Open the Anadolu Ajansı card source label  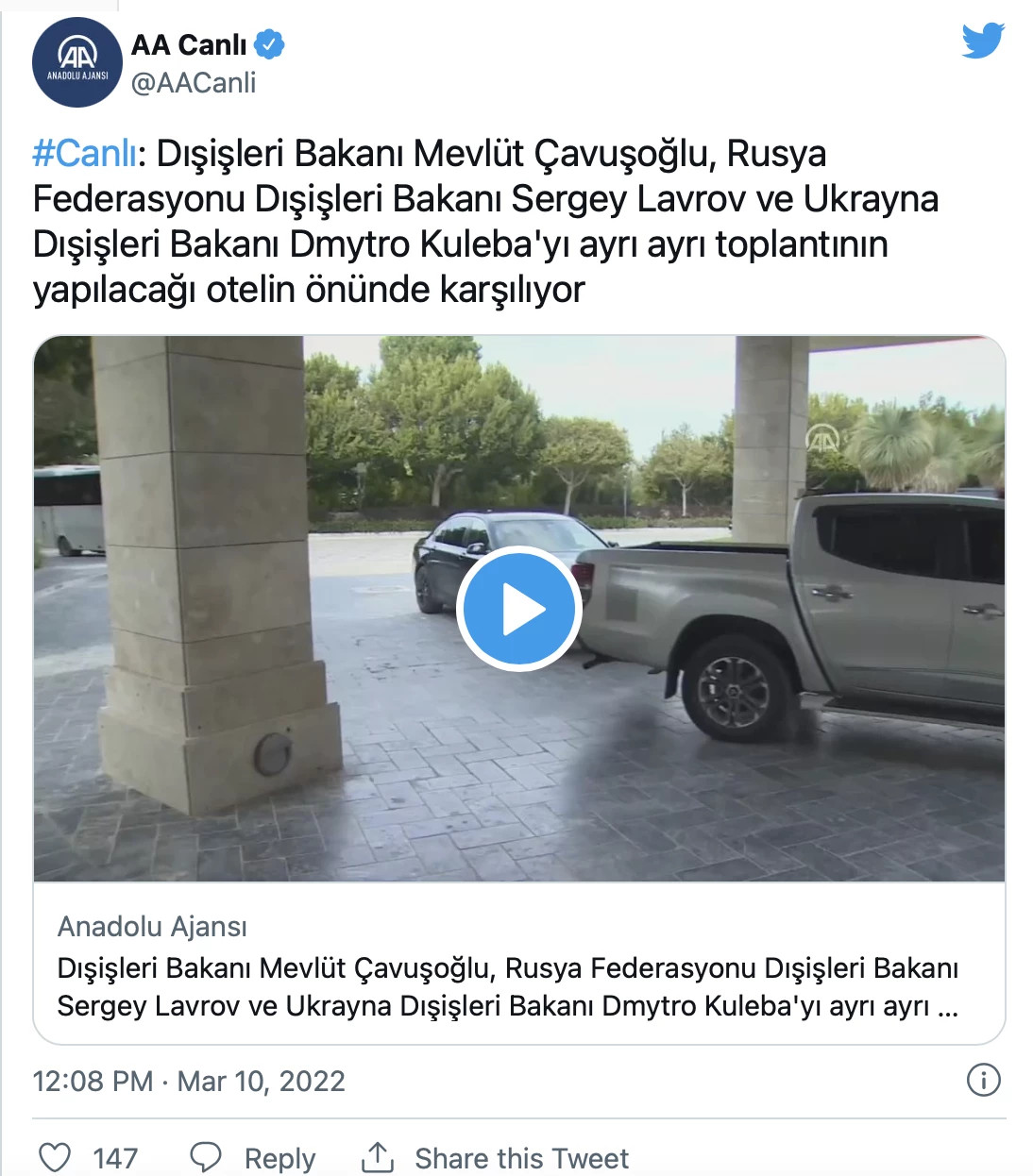click(152, 926)
